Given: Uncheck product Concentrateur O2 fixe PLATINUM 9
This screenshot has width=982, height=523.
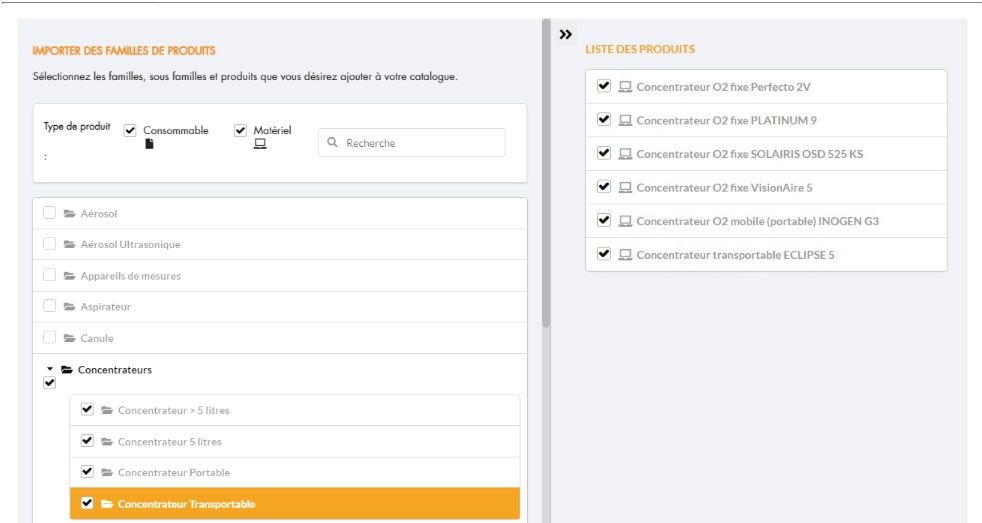Looking at the screenshot, I should tap(604, 119).
